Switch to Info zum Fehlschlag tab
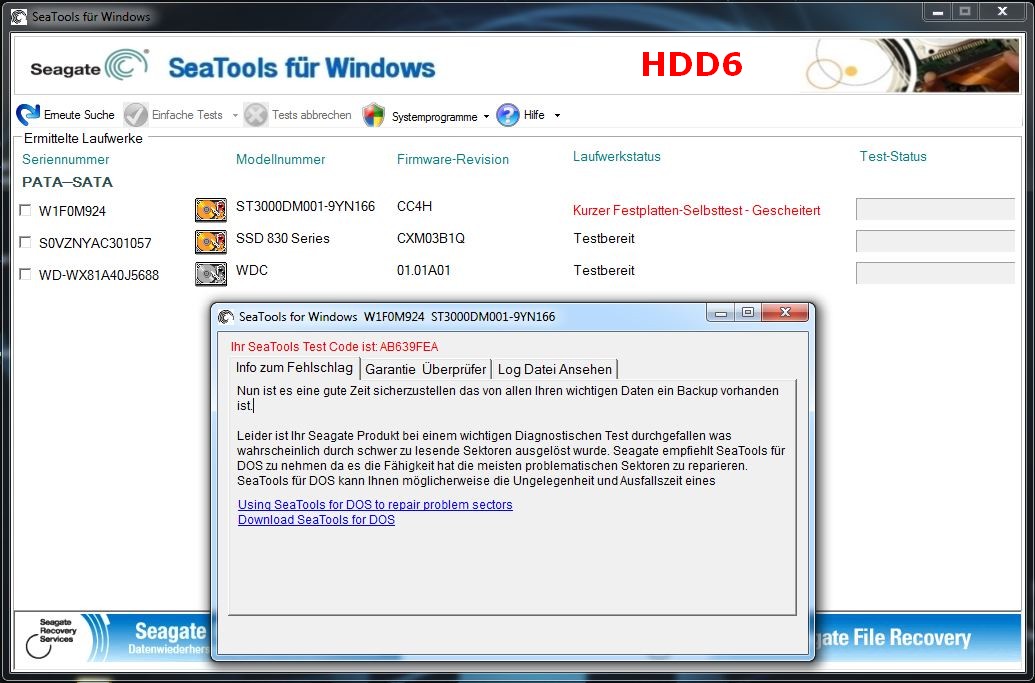 click(294, 368)
